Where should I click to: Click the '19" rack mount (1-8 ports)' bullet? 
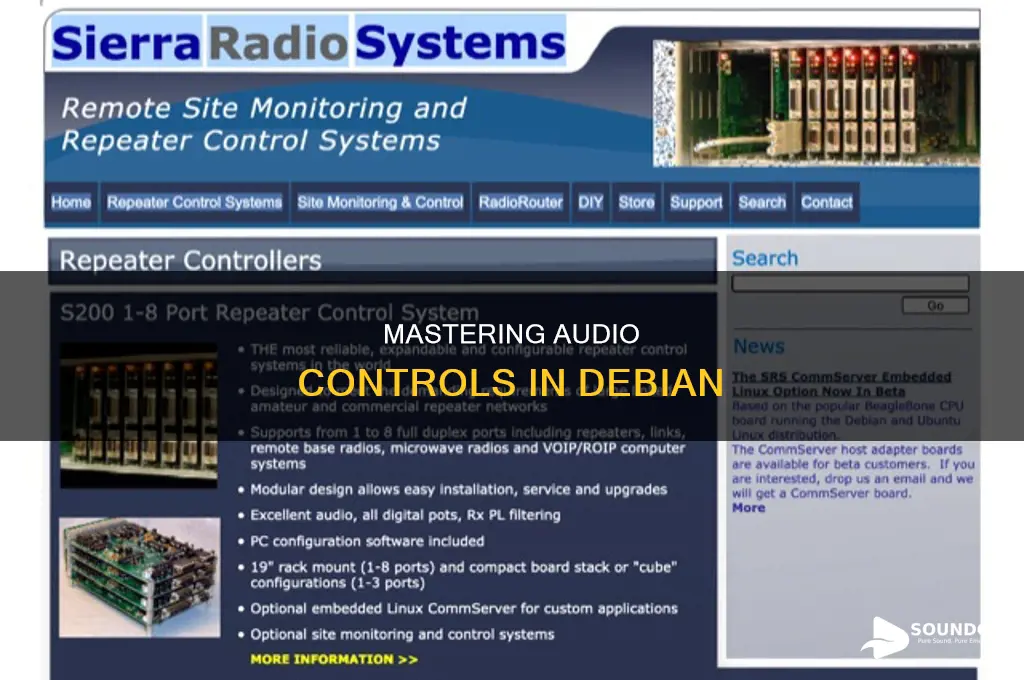pyautogui.click(x=464, y=575)
